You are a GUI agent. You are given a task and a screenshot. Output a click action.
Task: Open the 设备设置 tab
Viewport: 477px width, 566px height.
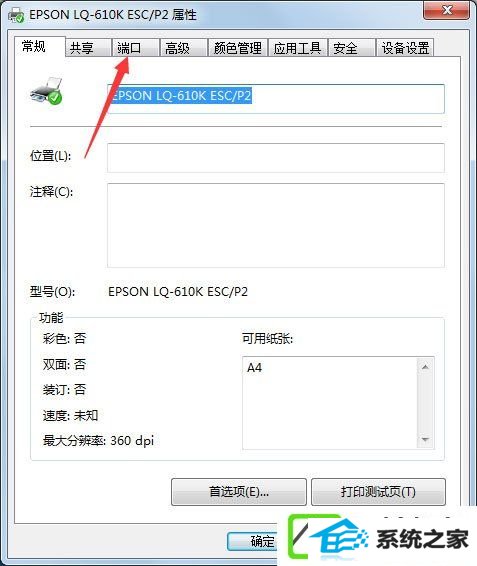[x=405, y=48]
